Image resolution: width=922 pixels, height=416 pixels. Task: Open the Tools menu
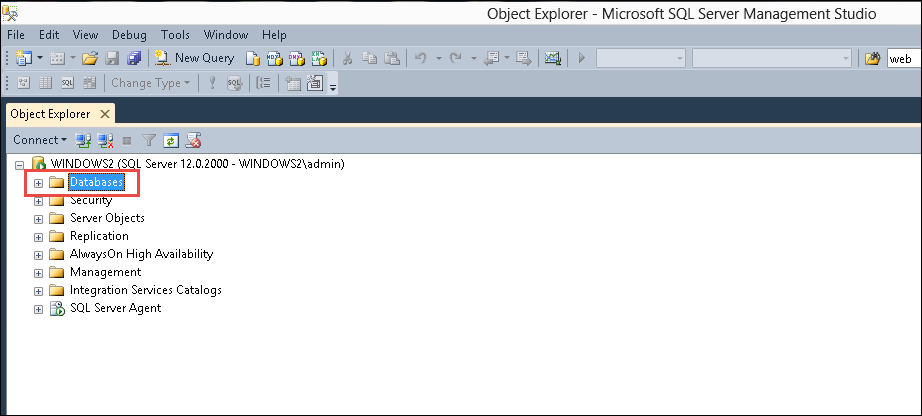pyautogui.click(x=175, y=35)
